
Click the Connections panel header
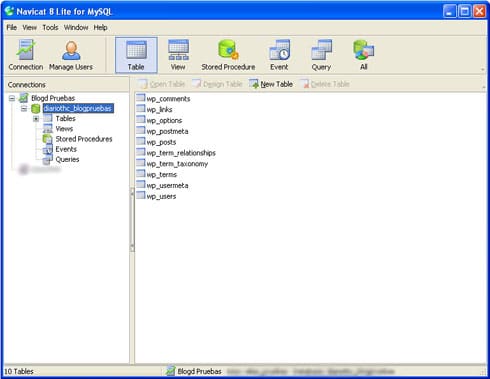pyautogui.click(x=66, y=85)
